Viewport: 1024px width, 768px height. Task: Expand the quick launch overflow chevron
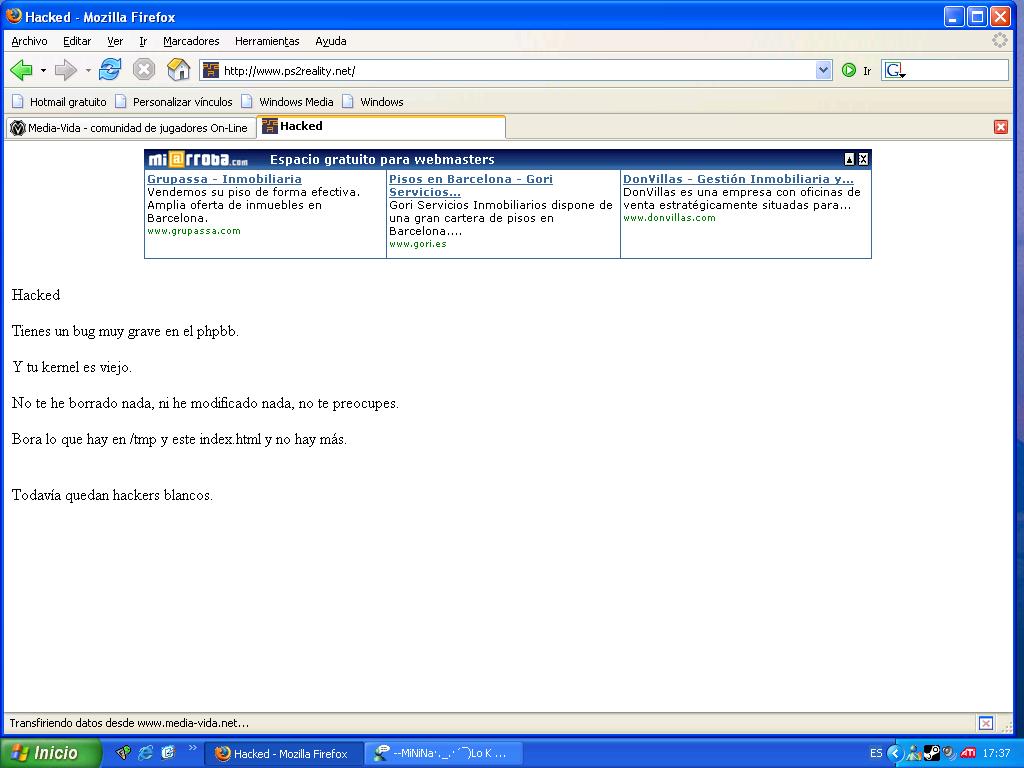192,748
